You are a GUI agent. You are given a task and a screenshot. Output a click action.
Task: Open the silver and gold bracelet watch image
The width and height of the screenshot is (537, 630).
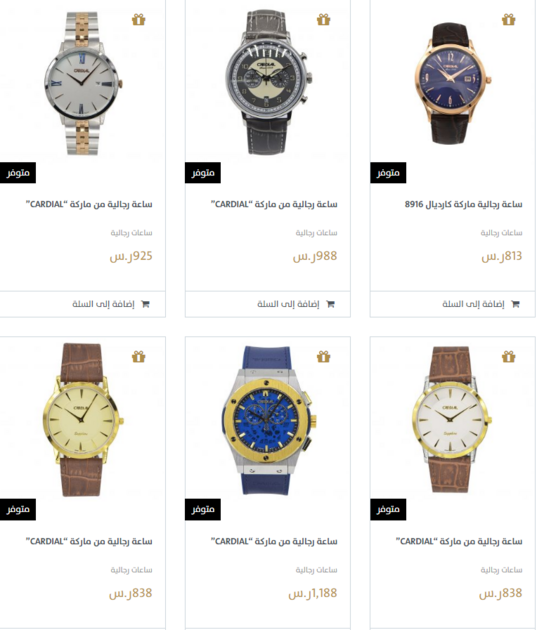pos(83,83)
